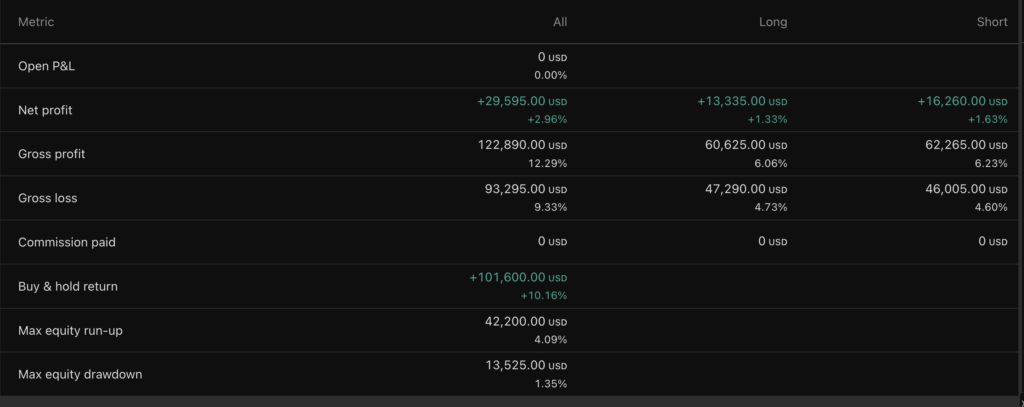Image resolution: width=1024 pixels, height=407 pixels.
Task: Click the Open P&L row label
Action: click(x=47, y=66)
